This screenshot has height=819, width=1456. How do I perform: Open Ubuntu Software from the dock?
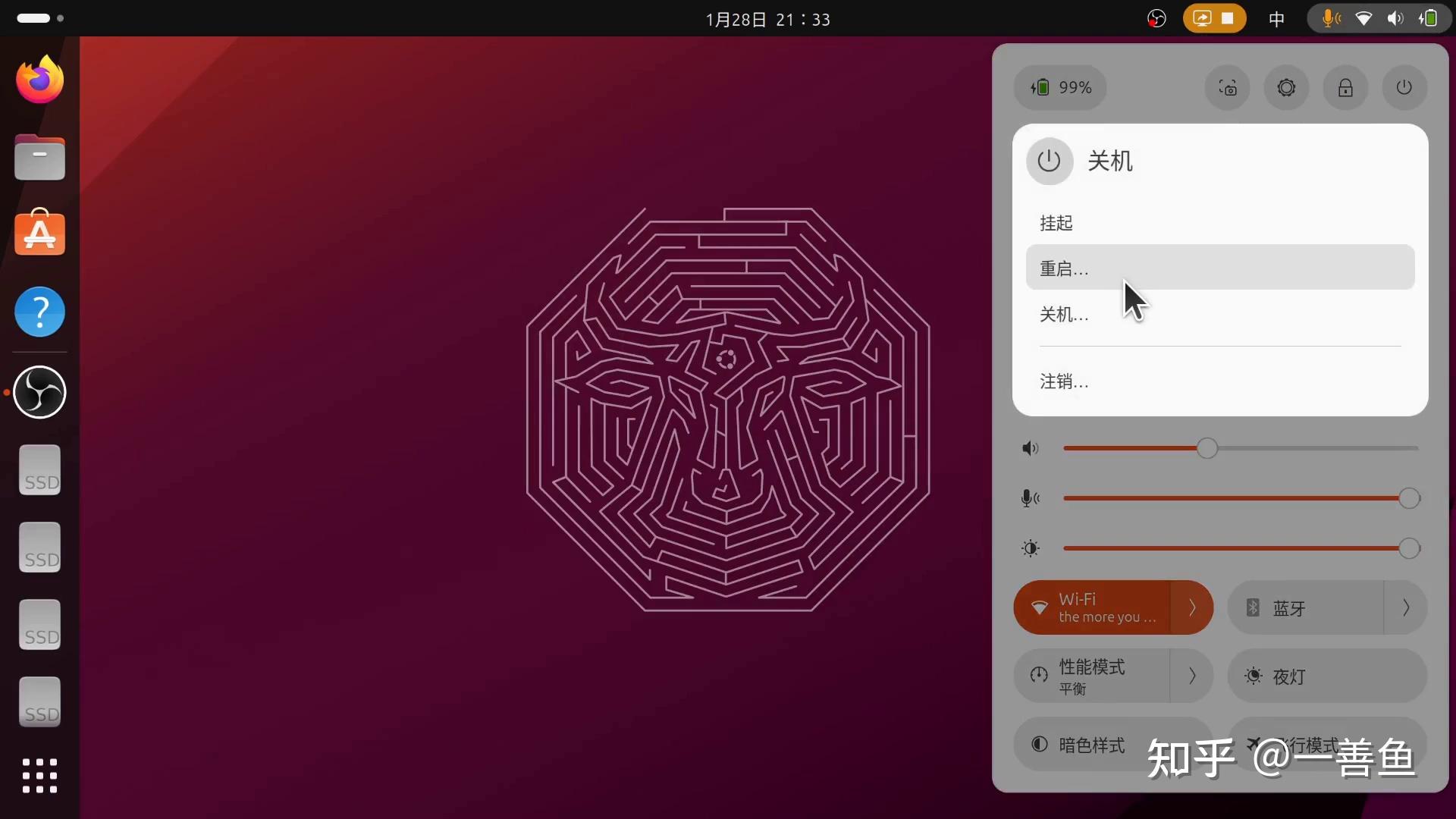(39, 234)
